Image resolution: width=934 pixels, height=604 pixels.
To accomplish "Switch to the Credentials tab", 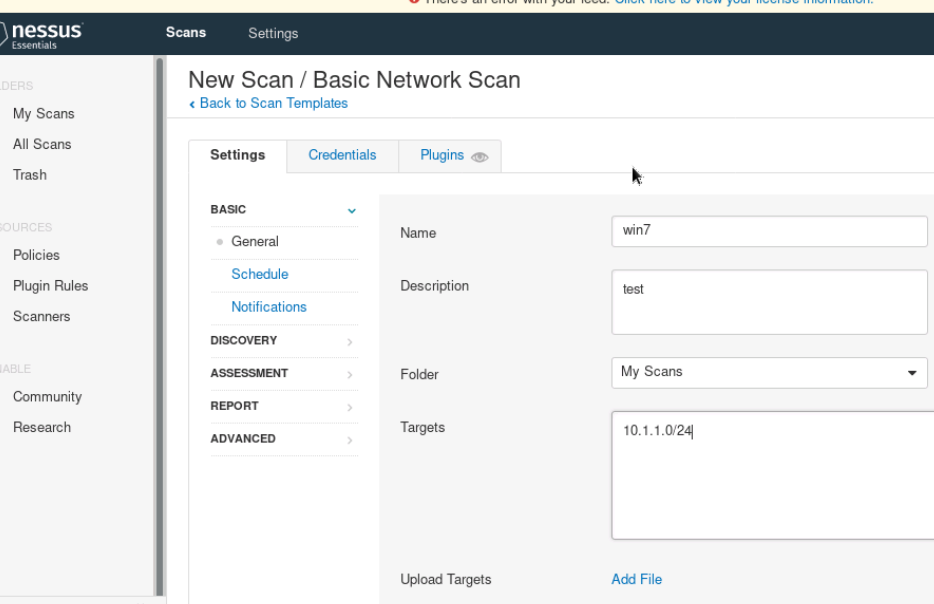I will (x=342, y=155).
